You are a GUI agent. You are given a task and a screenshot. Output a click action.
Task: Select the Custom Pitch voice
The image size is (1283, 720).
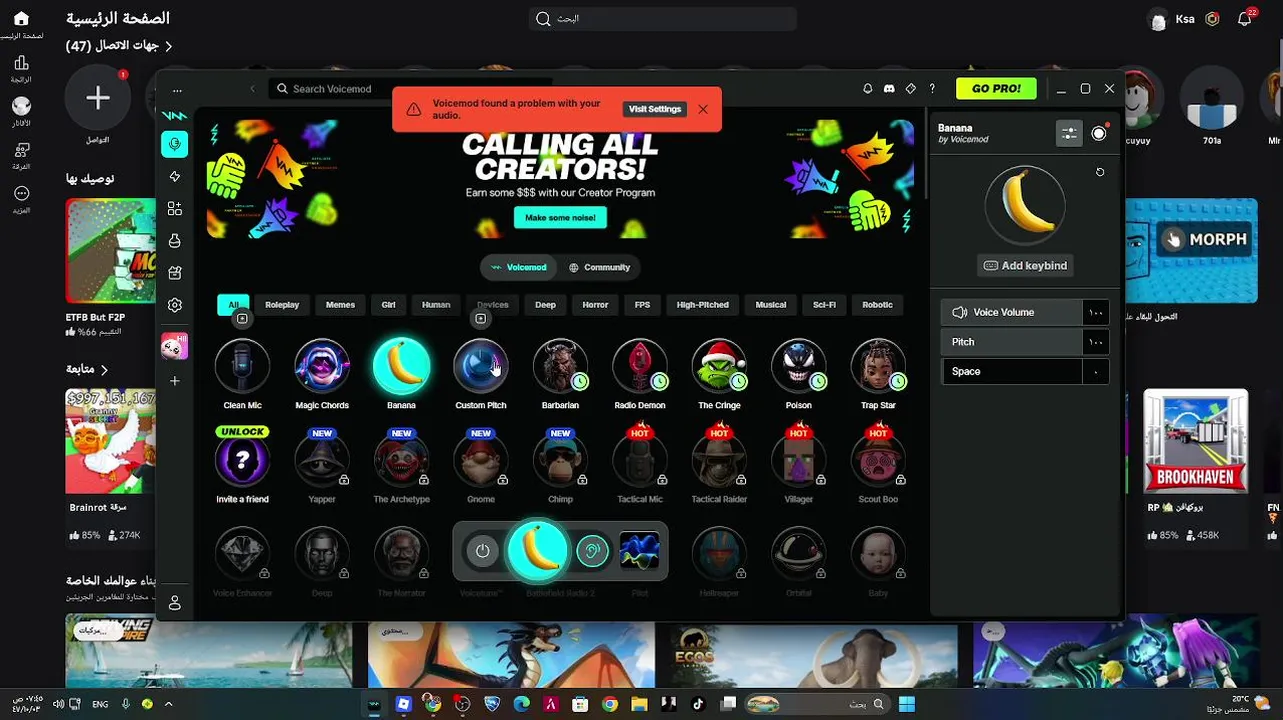481,366
